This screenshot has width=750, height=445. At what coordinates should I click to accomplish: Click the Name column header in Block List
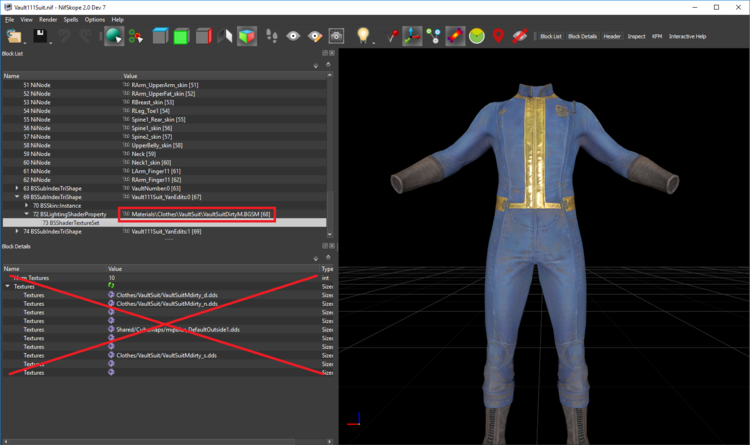coord(62,76)
